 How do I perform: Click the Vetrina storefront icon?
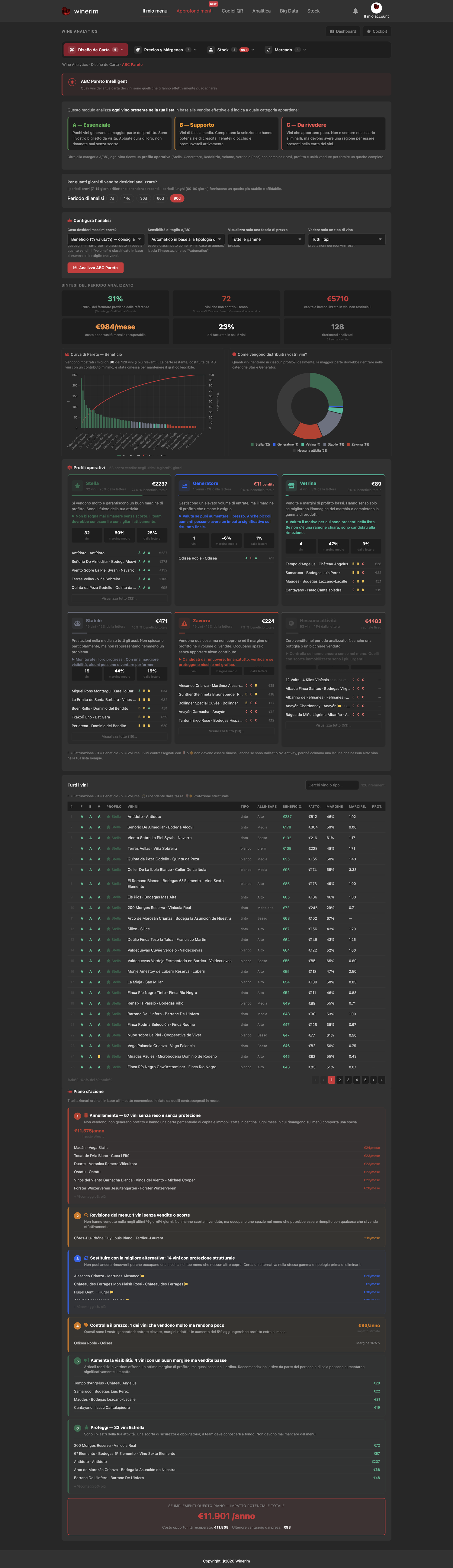(x=291, y=486)
